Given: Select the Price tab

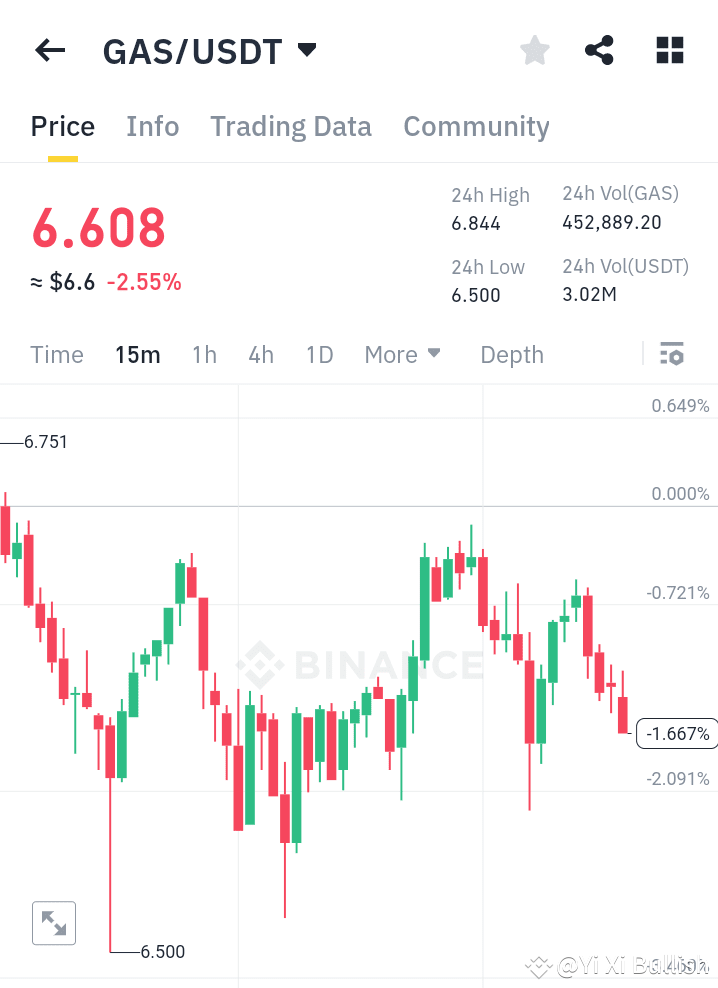Looking at the screenshot, I should (62, 126).
